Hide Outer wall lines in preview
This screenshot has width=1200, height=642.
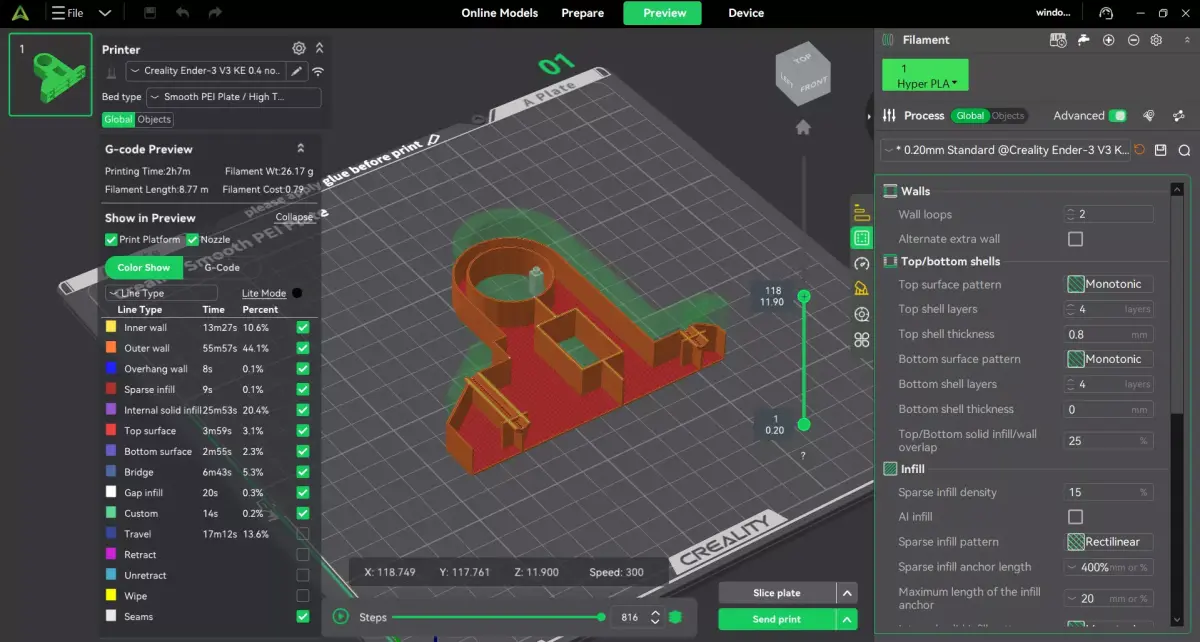303,348
